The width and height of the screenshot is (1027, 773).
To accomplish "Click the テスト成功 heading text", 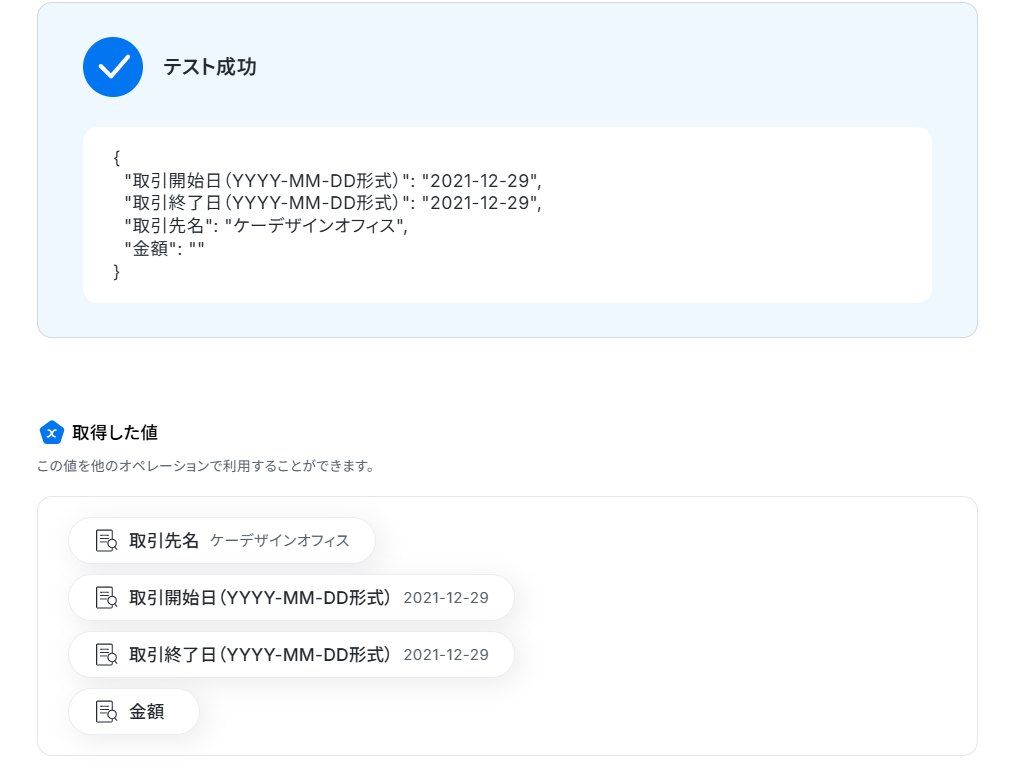I will [x=210, y=67].
